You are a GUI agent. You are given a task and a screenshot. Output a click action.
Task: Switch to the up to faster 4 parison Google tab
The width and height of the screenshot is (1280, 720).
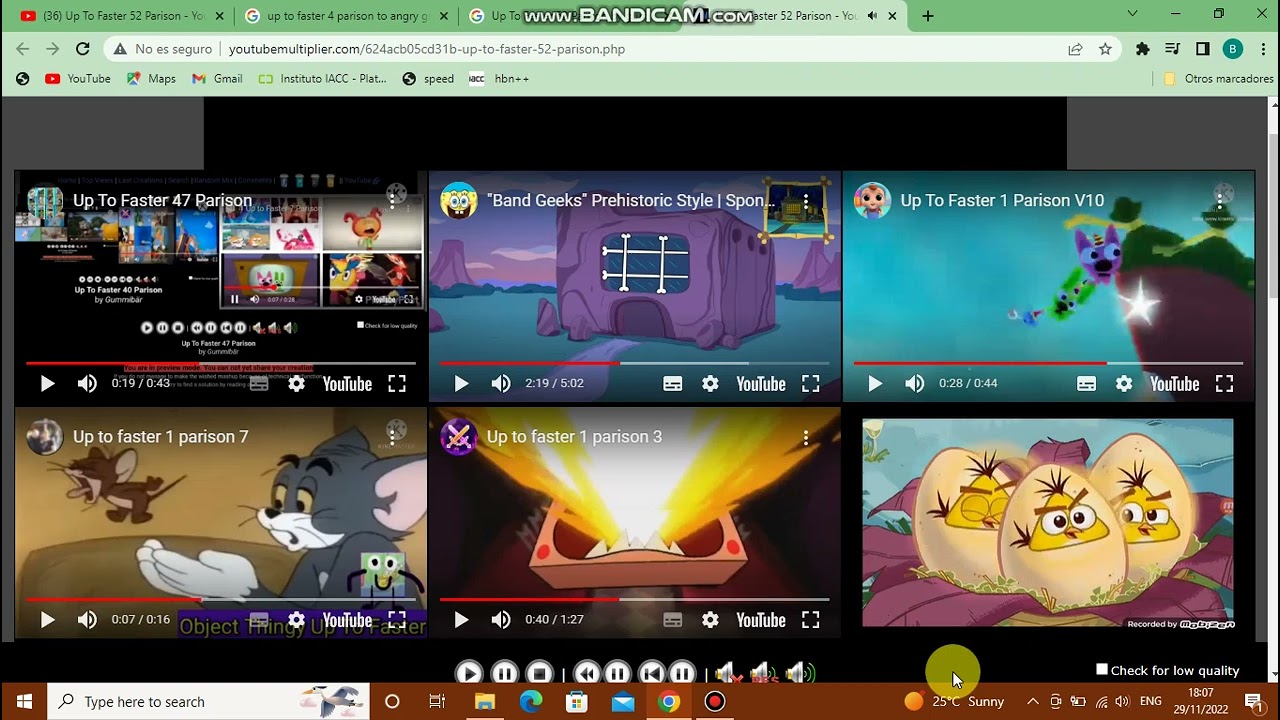[x=346, y=16]
